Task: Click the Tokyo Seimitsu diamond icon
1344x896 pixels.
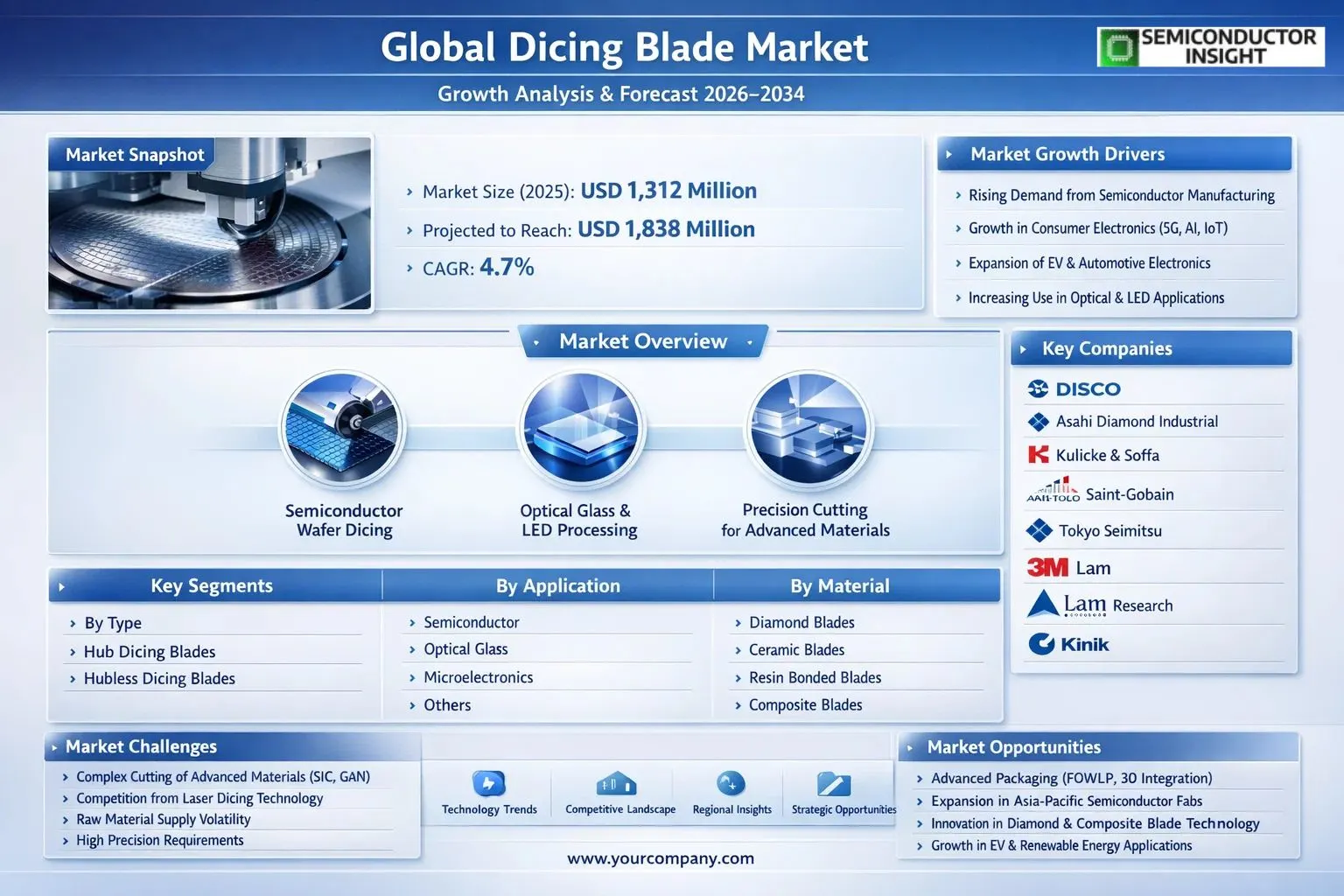Action: point(1039,530)
